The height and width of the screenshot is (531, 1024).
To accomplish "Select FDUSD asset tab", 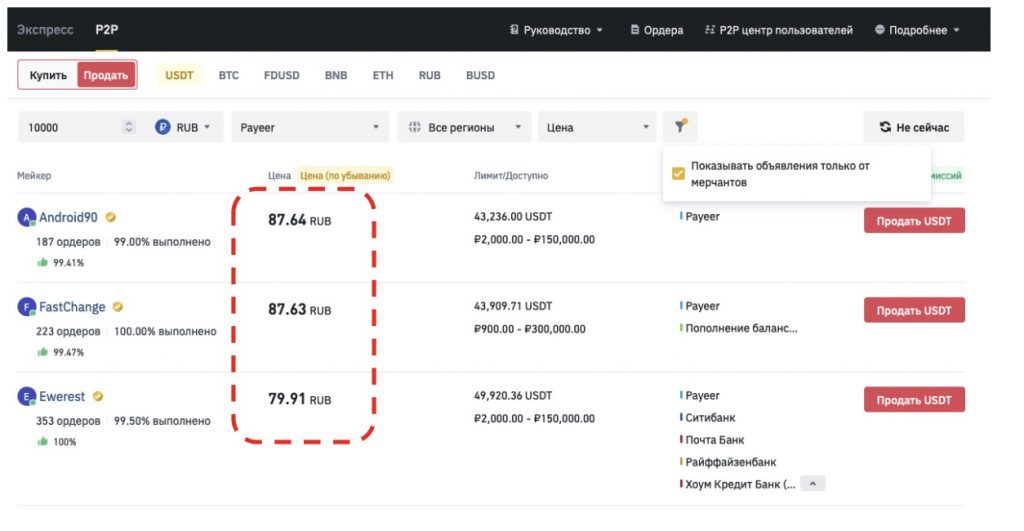I will [x=281, y=75].
